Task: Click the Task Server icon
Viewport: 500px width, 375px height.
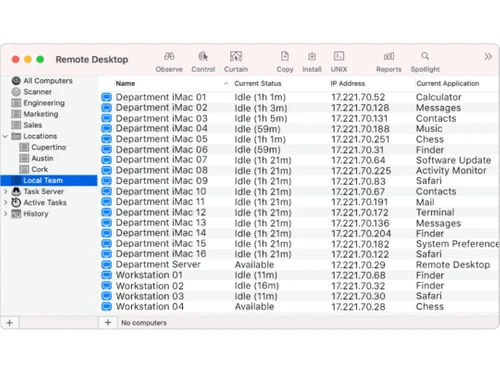Action: click(x=16, y=191)
